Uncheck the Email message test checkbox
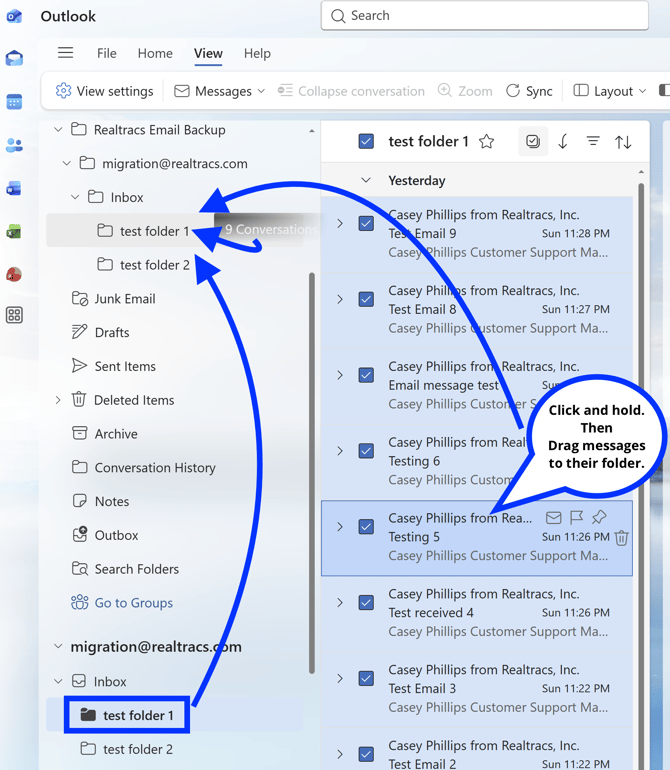Viewport: 670px width, 770px height. (x=366, y=375)
